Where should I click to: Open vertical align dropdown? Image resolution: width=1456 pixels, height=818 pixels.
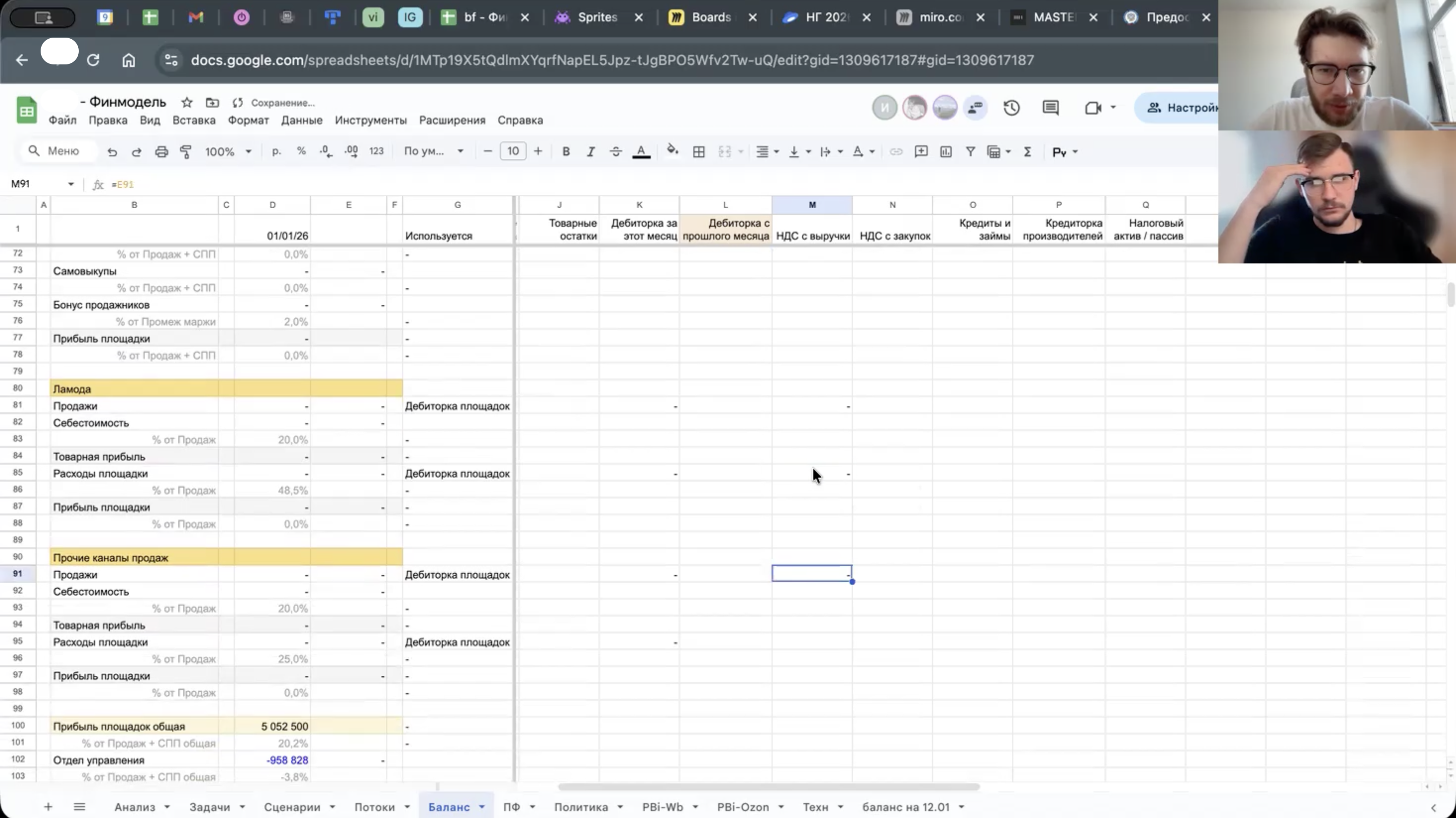click(799, 152)
